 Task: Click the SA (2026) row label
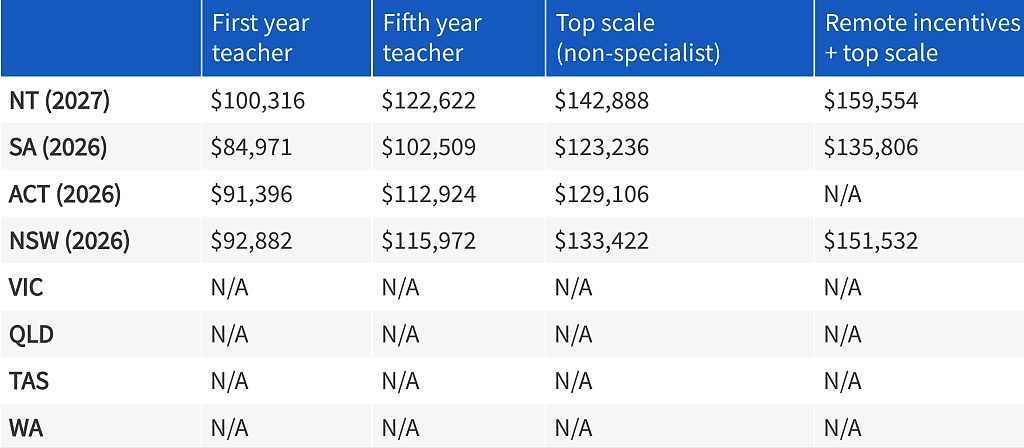(x=57, y=148)
